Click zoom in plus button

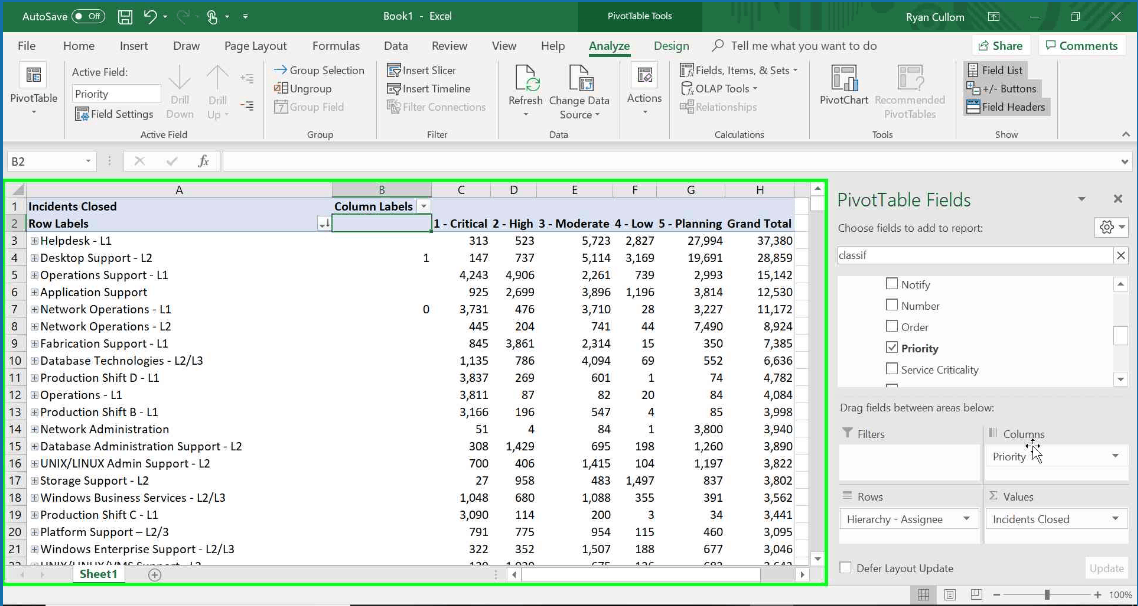tap(1097, 595)
